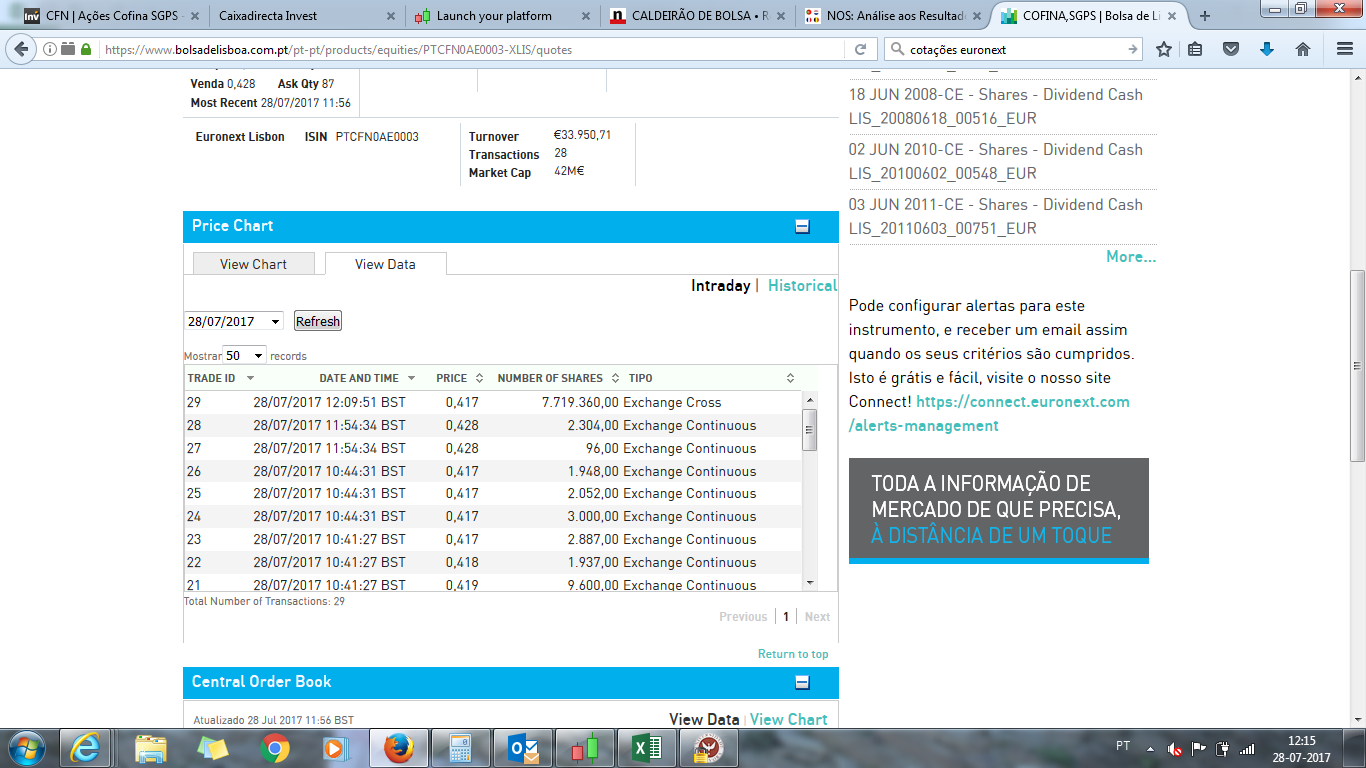The height and width of the screenshot is (768, 1366).
Task: Open the 03 JUN 2011 Dividend Cash notice
Action: point(996,216)
